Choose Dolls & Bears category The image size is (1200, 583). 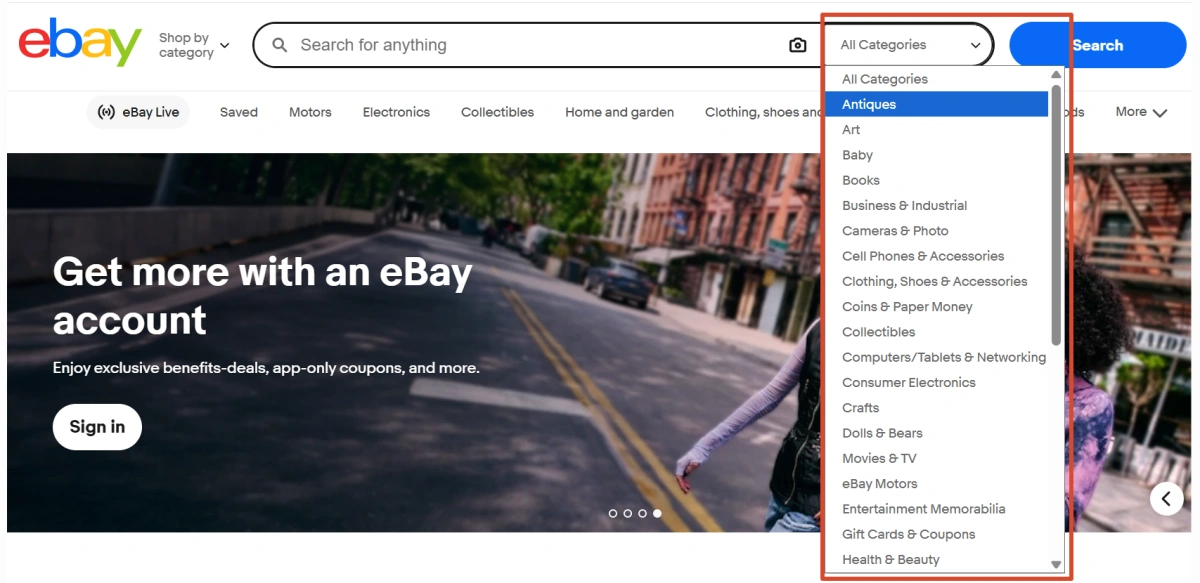tap(936, 434)
